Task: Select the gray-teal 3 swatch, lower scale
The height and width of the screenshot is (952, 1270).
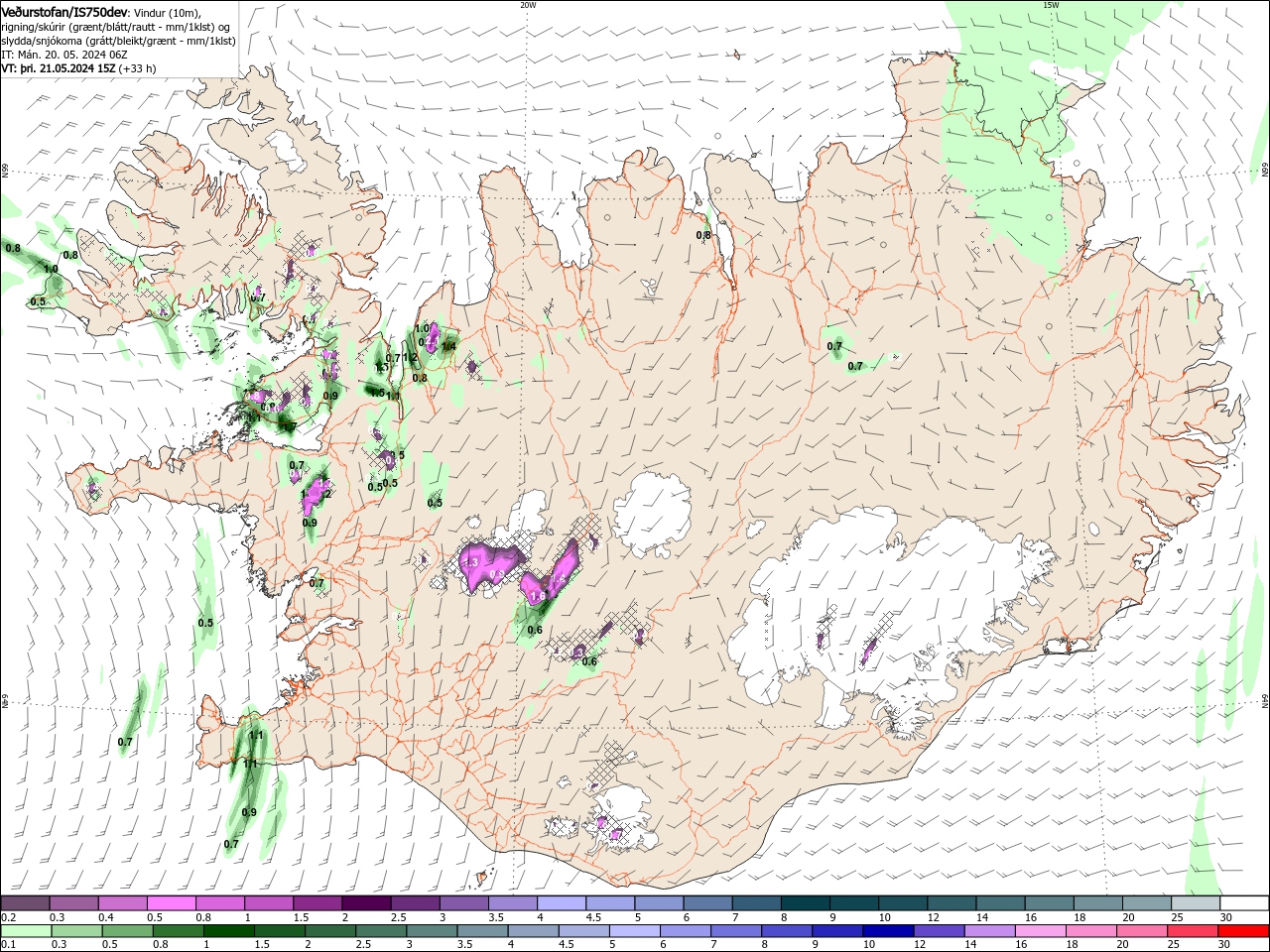Action: tap(432, 931)
